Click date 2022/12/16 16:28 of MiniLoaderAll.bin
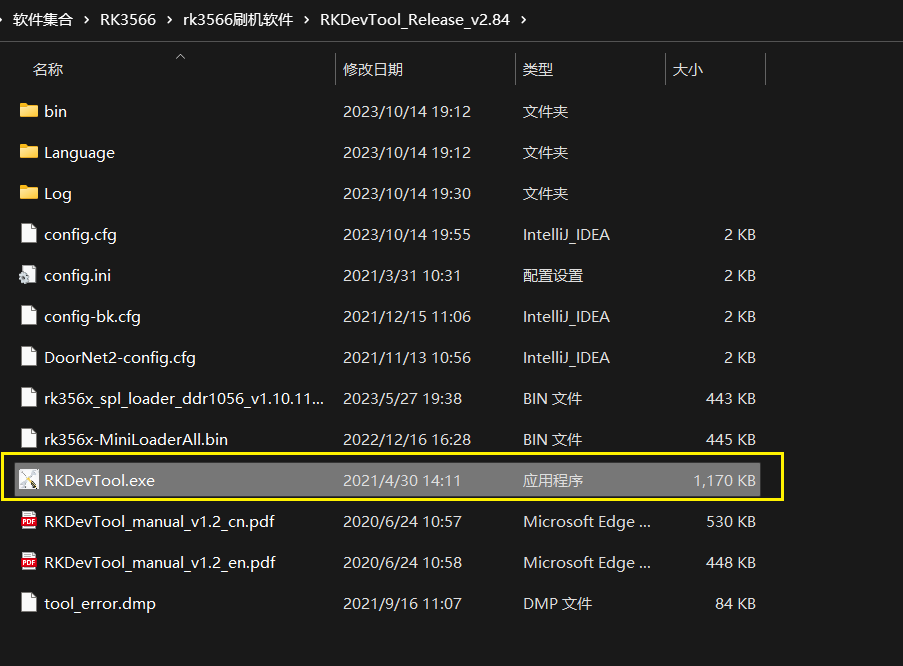 (x=407, y=439)
